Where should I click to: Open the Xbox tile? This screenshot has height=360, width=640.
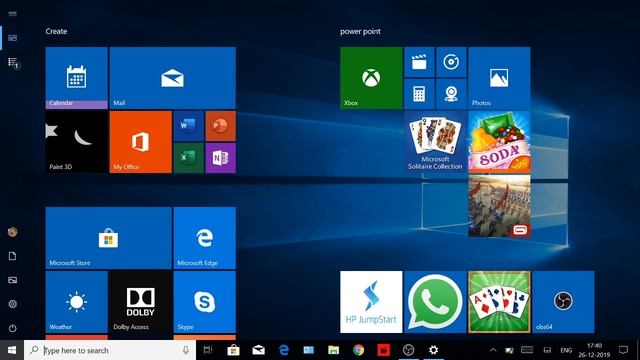(371, 78)
